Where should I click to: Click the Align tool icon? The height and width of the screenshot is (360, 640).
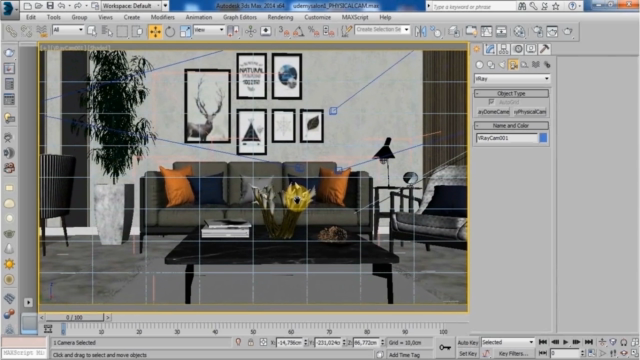[x=436, y=31]
